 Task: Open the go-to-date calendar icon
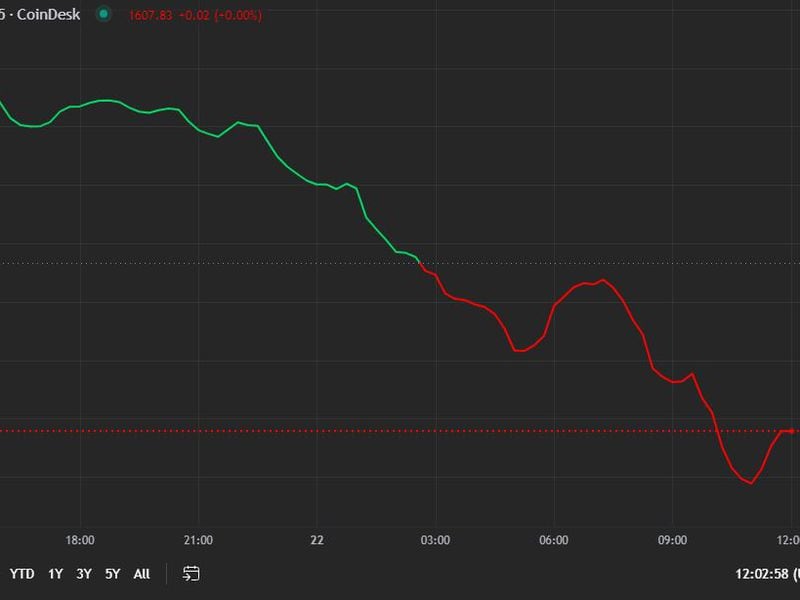pyautogui.click(x=190, y=574)
